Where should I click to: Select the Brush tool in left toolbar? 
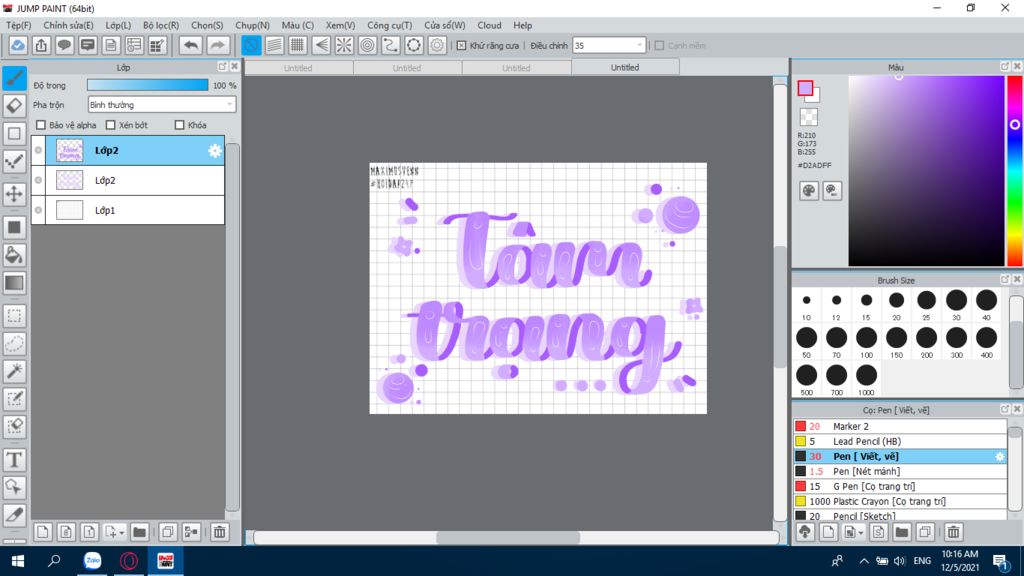coord(14,78)
